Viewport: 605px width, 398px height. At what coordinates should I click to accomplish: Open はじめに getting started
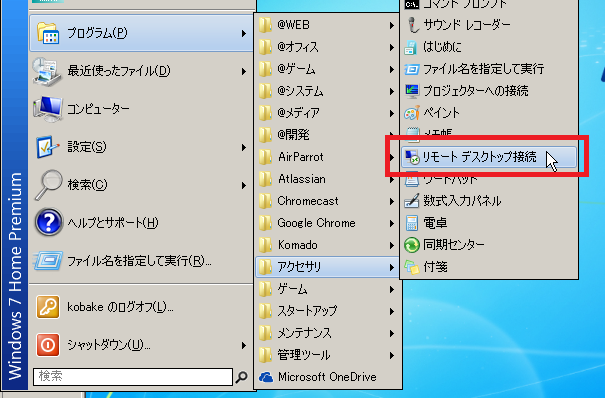click(x=489, y=47)
